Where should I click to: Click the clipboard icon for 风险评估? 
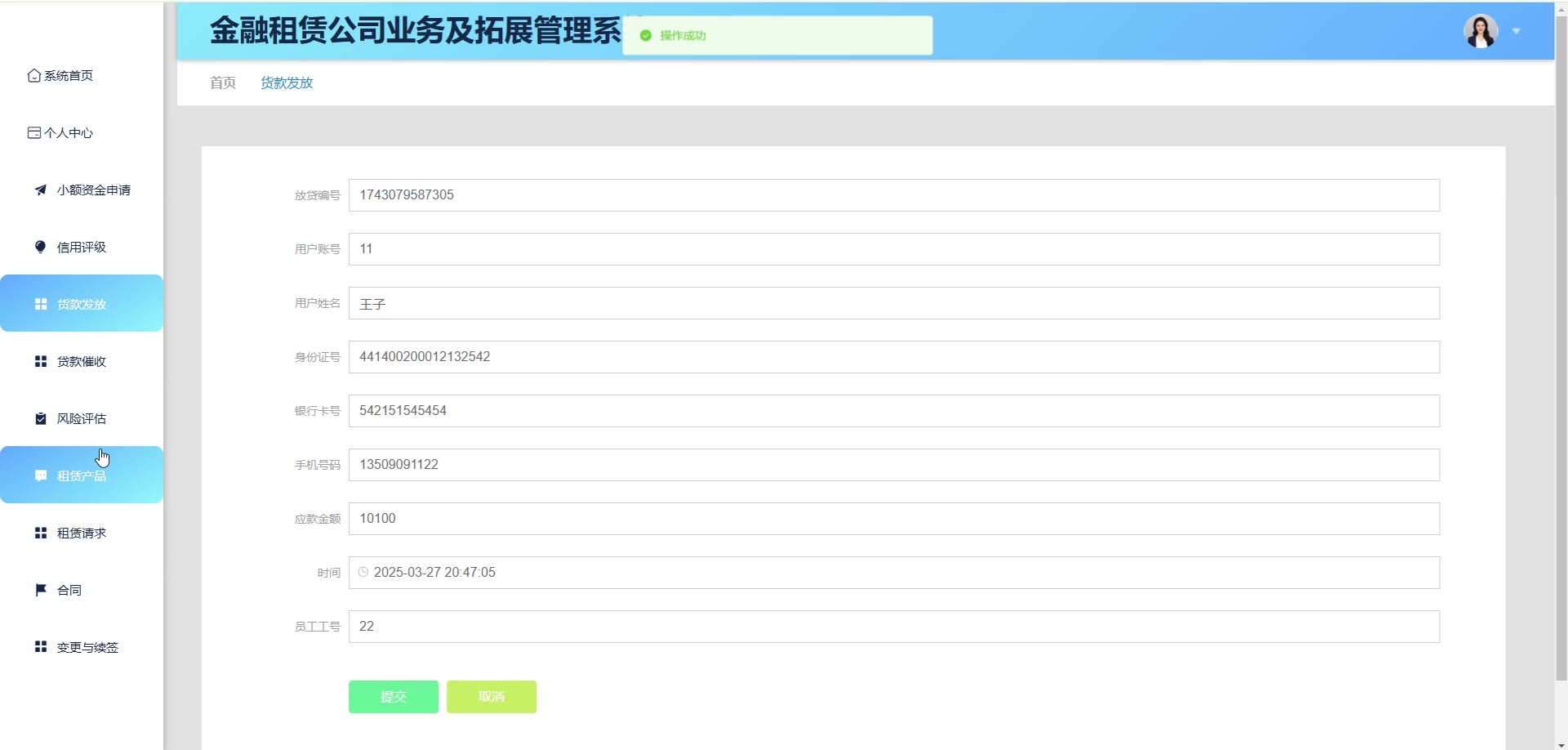coord(41,419)
